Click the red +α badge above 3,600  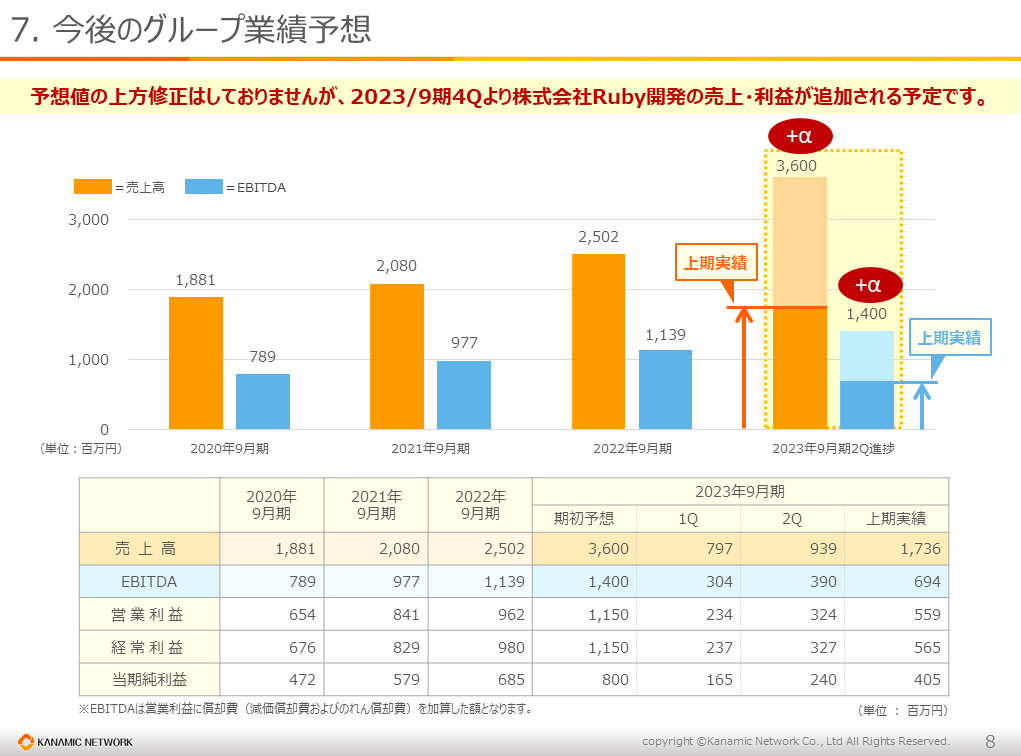click(800, 136)
